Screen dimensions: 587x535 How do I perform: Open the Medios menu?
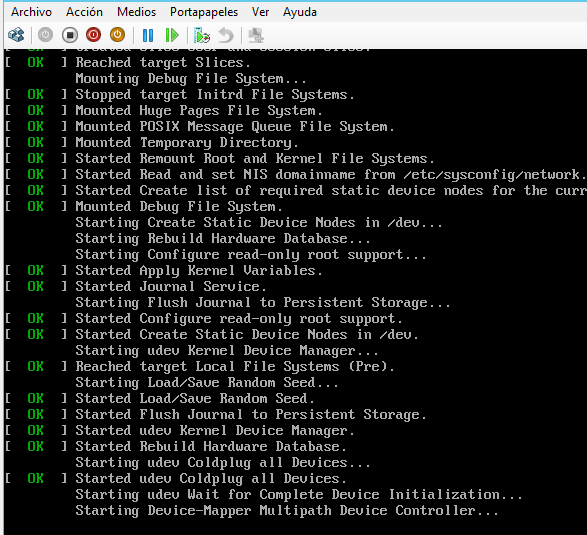(136, 12)
